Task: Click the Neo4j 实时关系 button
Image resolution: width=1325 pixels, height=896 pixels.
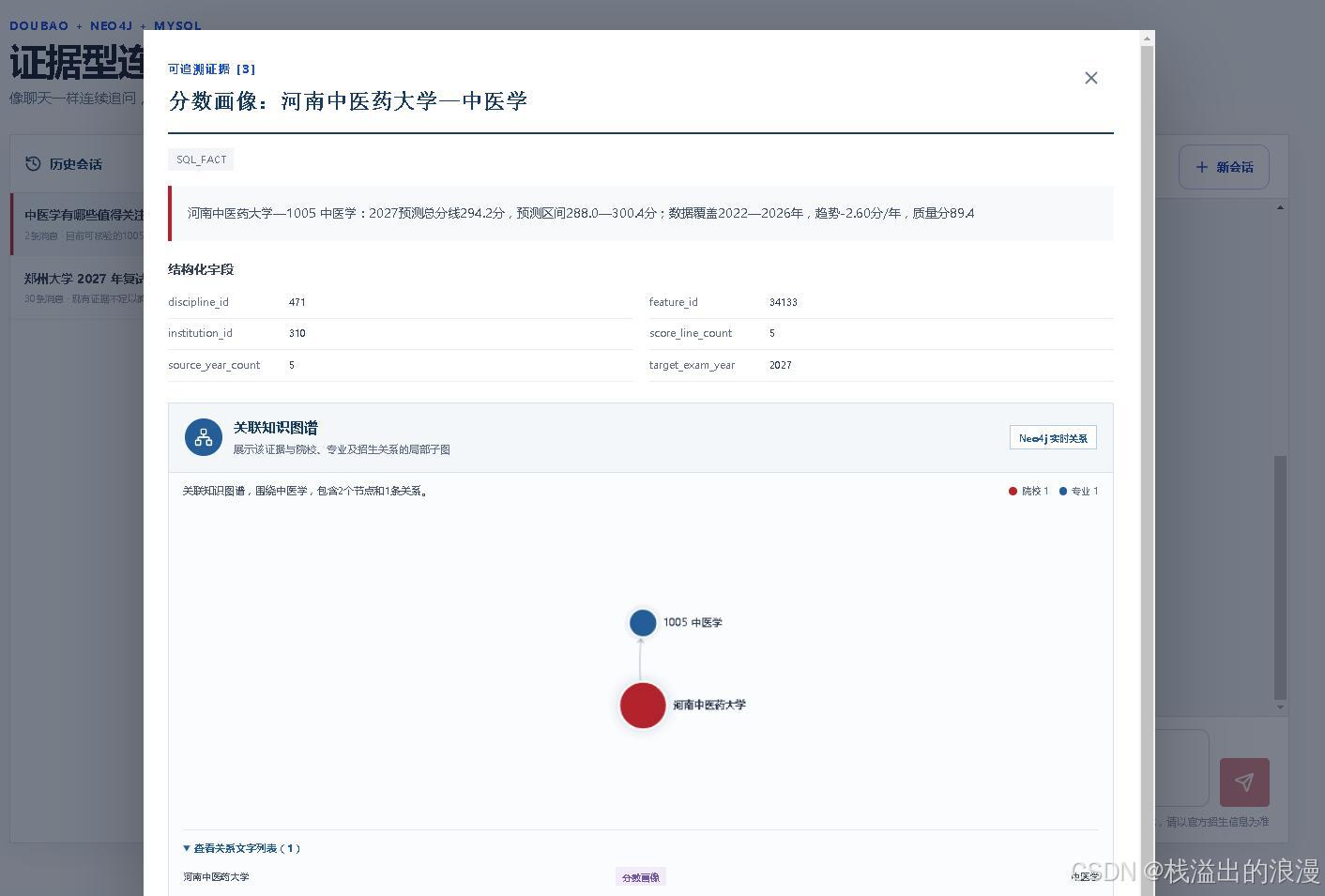Action: pyautogui.click(x=1053, y=438)
